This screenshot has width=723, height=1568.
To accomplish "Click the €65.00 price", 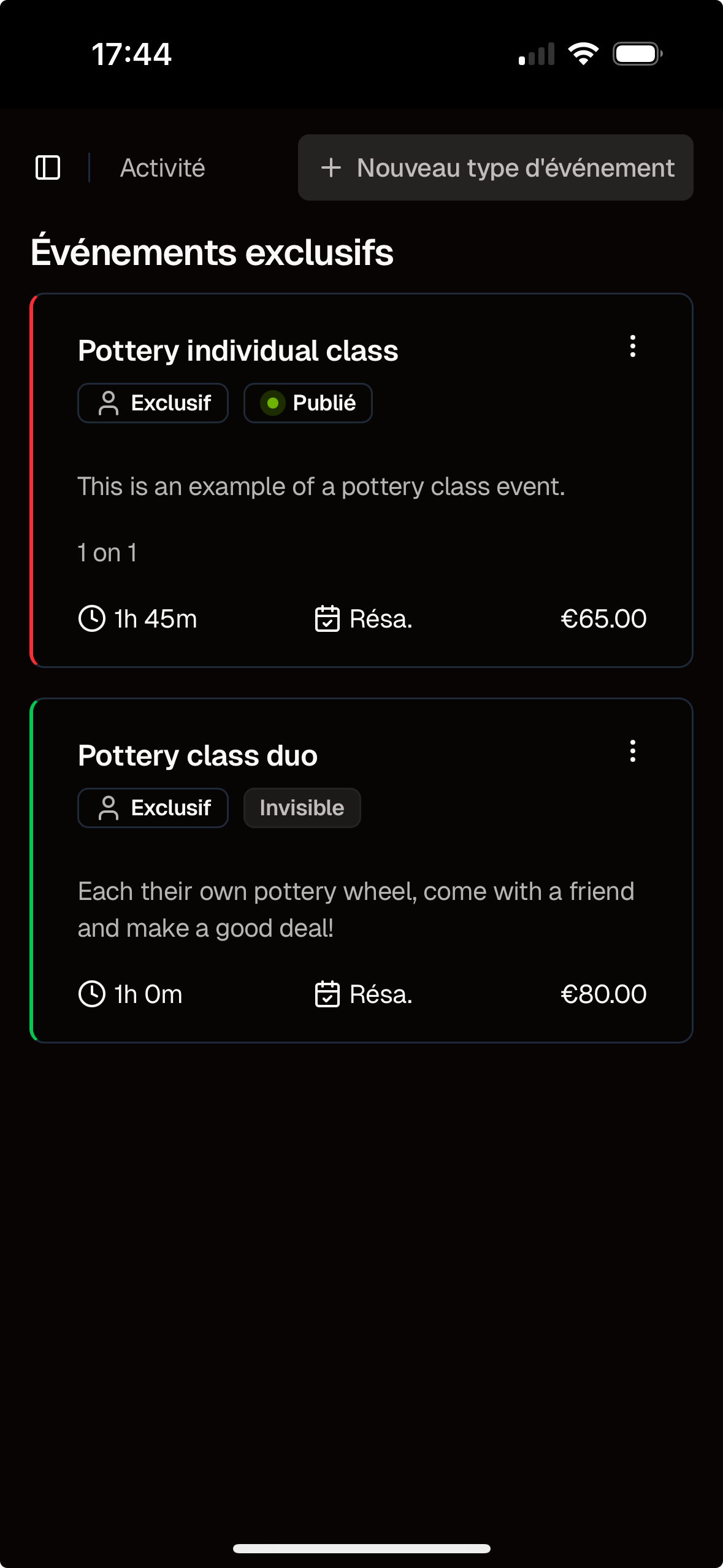I will [603, 618].
